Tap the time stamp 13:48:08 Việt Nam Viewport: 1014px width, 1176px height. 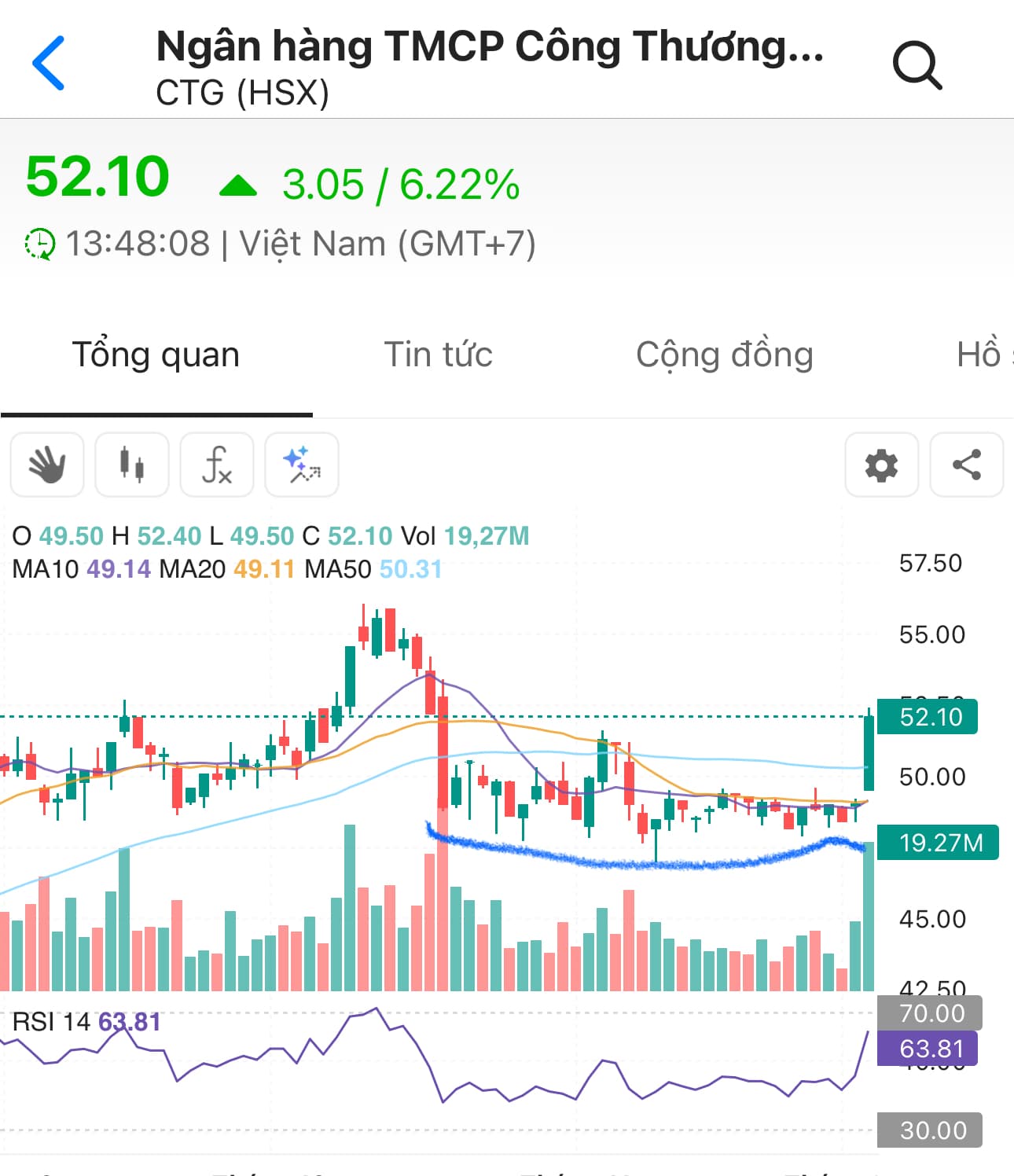(x=300, y=244)
